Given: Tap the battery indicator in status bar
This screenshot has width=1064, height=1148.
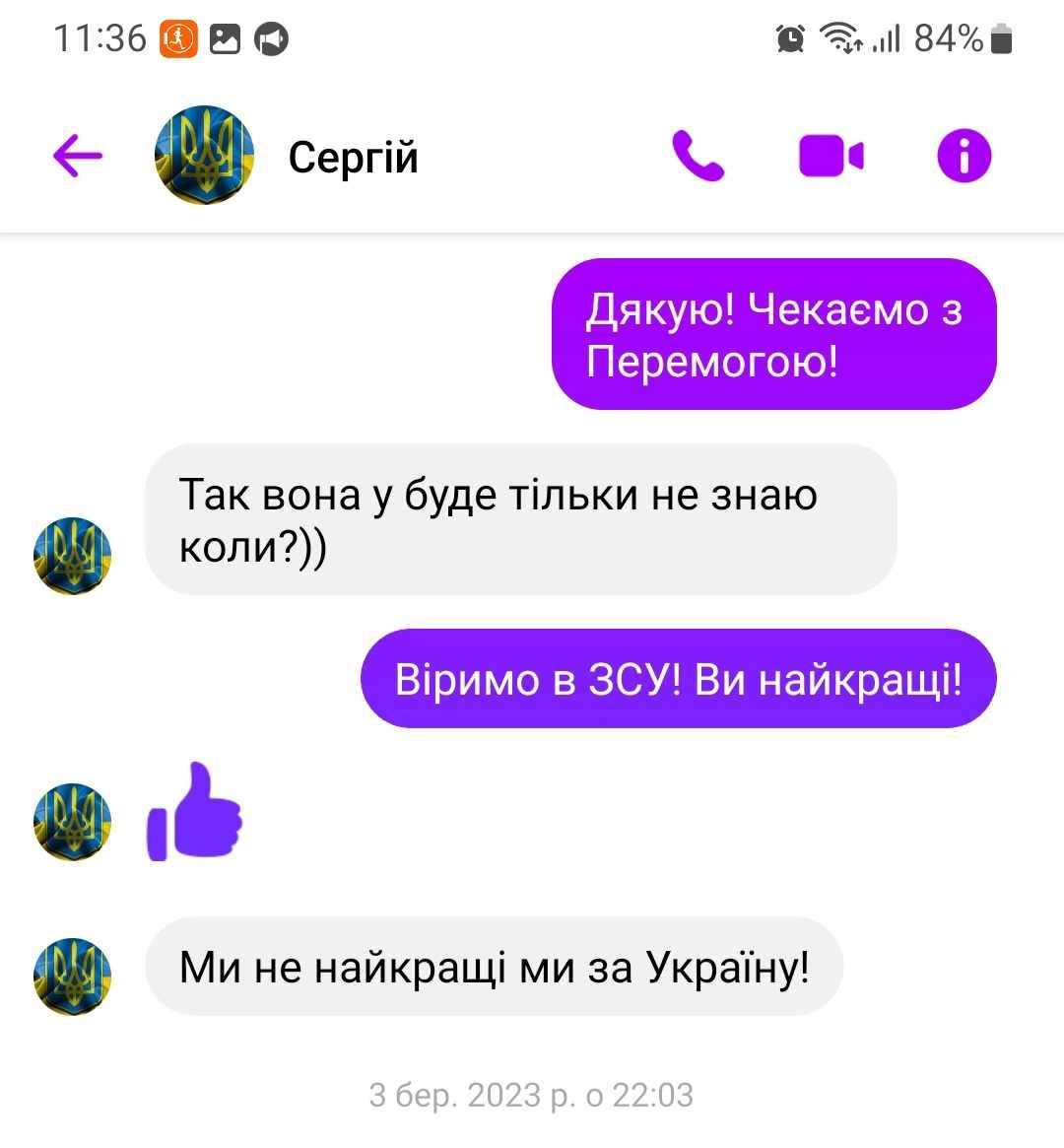Looking at the screenshot, I should [x=1001, y=38].
